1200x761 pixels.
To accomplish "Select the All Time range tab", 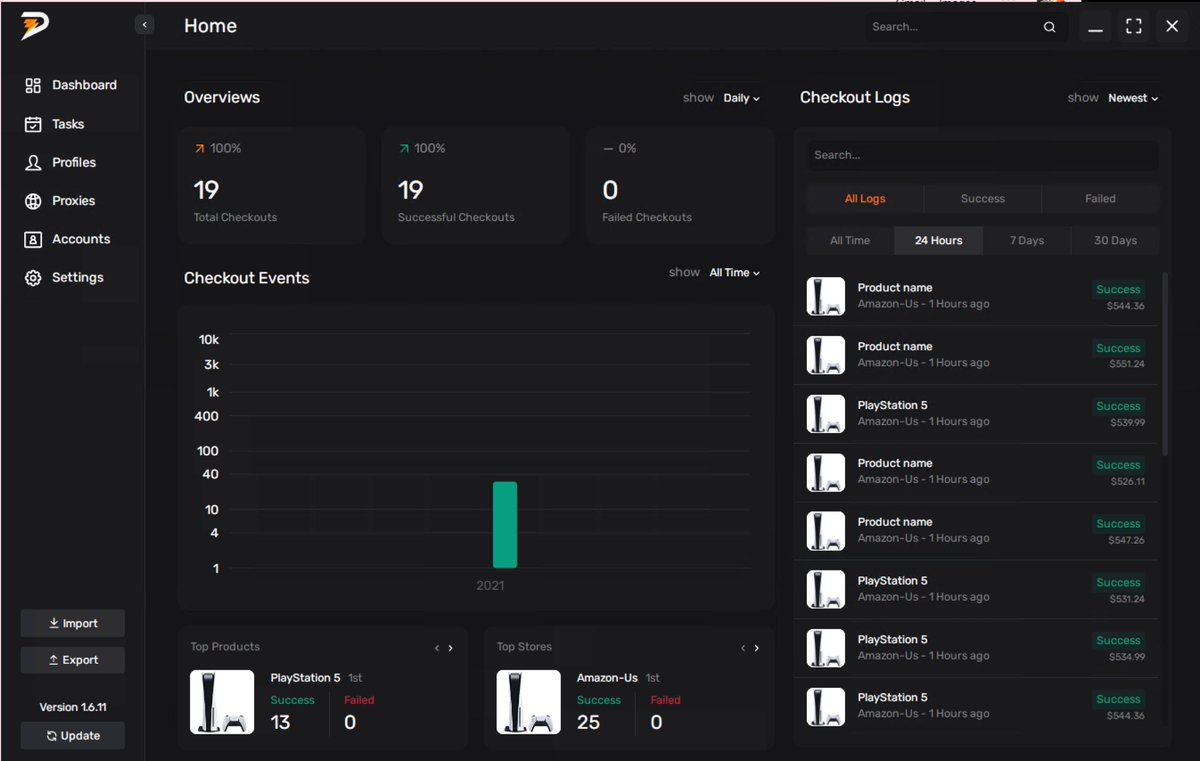I will [x=850, y=241].
